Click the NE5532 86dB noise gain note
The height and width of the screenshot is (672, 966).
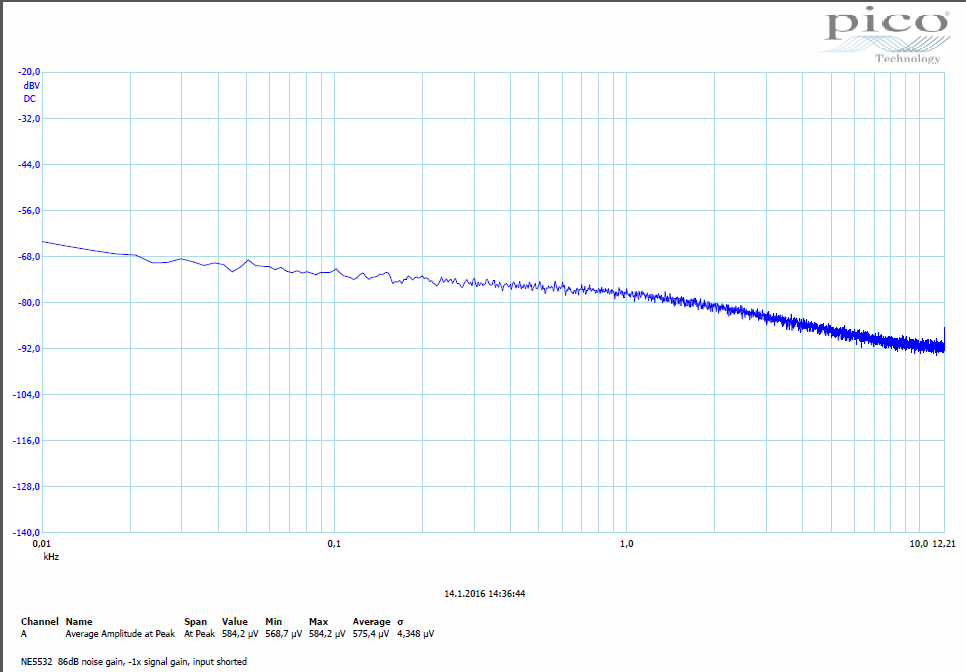[134, 662]
